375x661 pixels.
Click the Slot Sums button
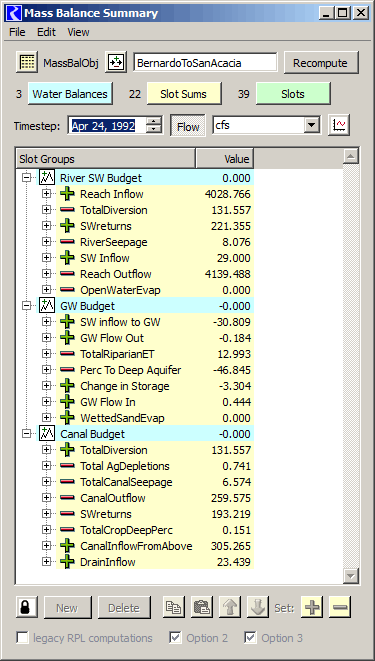pos(184,94)
